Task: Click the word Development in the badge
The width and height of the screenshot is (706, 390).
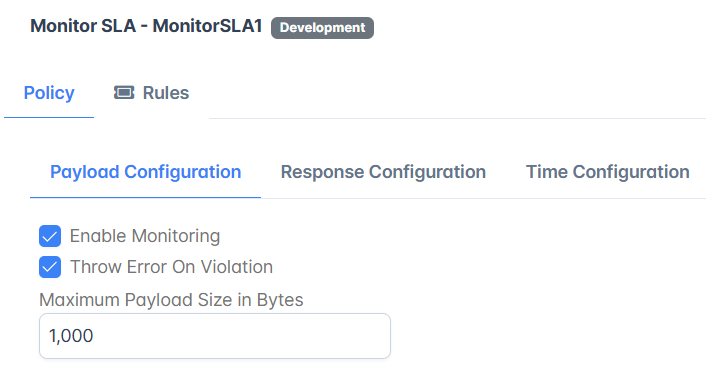Action: (x=322, y=28)
